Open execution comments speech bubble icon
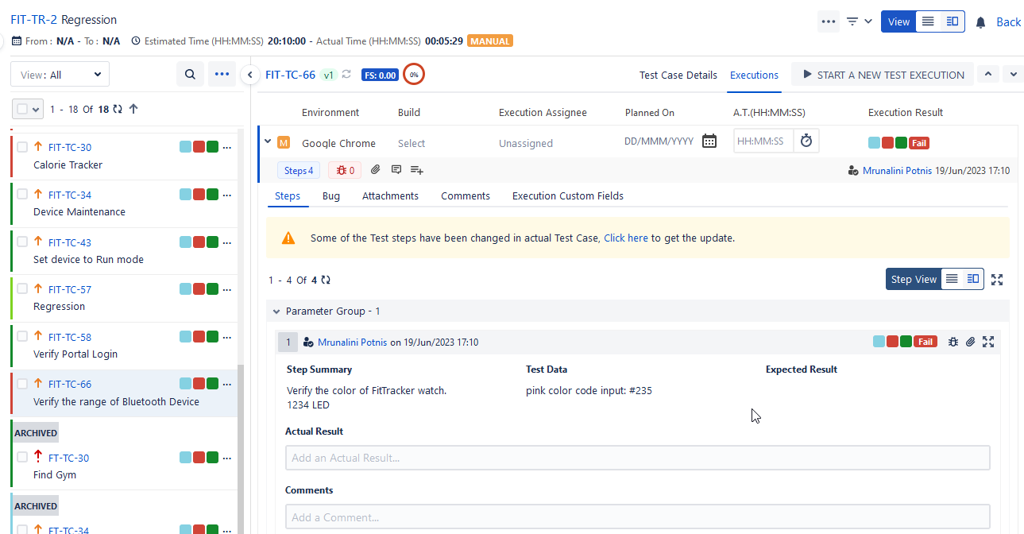Viewport: 1024px width, 534px height. 396,170
